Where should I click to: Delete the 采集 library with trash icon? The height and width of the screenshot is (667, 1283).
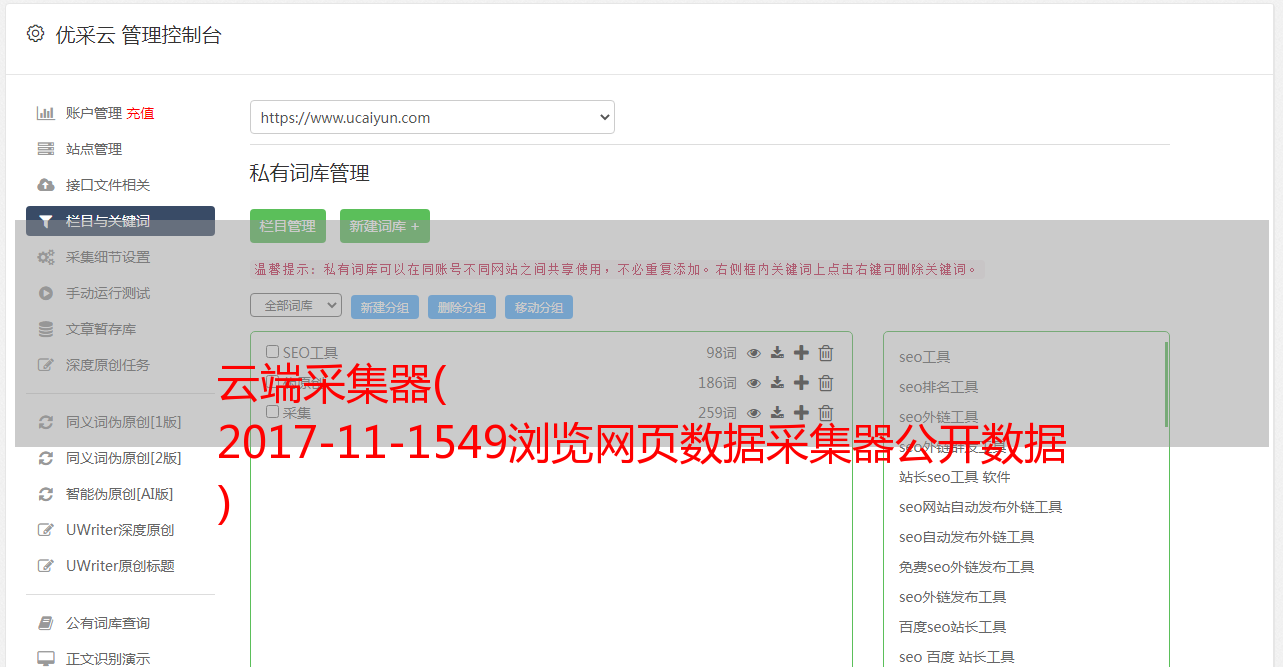(826, 413)
